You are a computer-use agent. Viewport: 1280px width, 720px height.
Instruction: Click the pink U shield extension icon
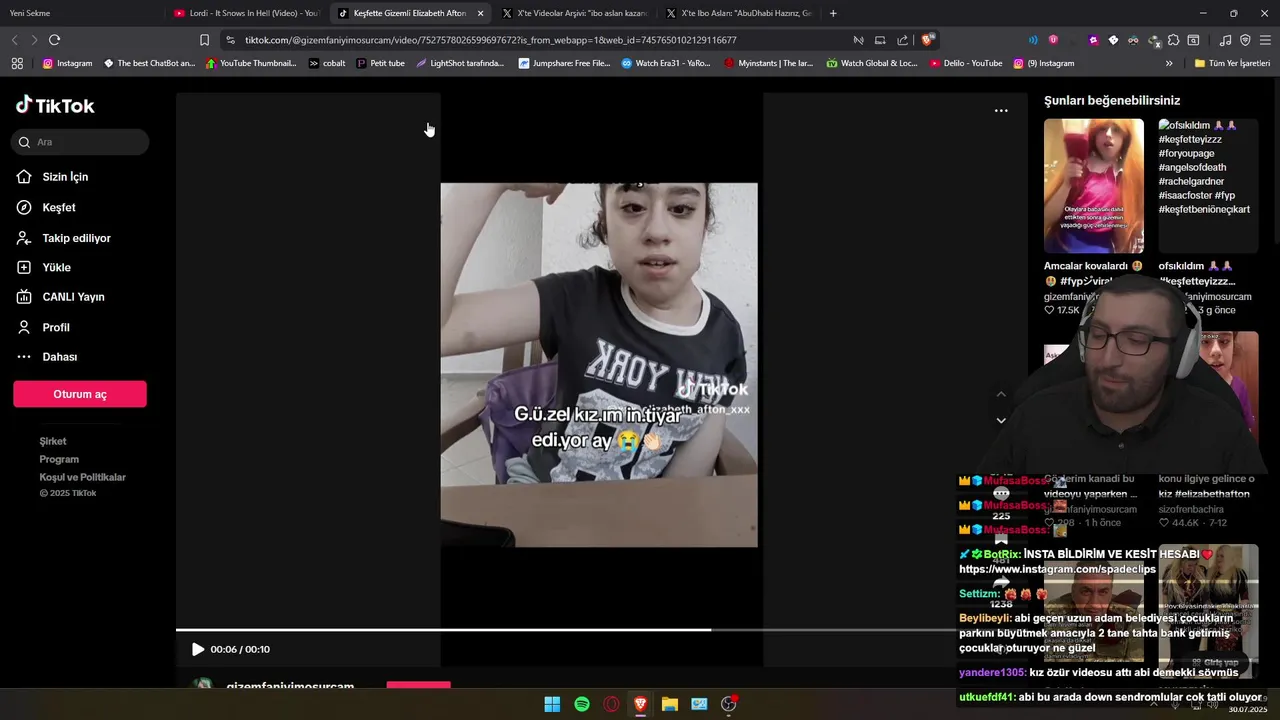(x=1053, y=40)
